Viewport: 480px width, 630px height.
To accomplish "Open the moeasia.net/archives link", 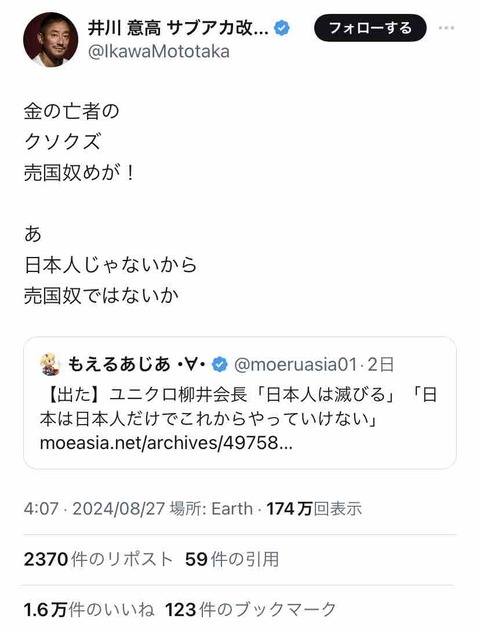I will [x=166, y=443].
